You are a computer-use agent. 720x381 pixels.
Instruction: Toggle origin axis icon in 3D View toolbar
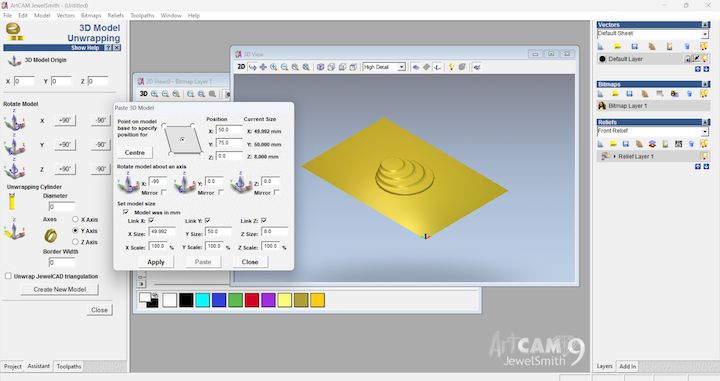click(x=438, y=67)
